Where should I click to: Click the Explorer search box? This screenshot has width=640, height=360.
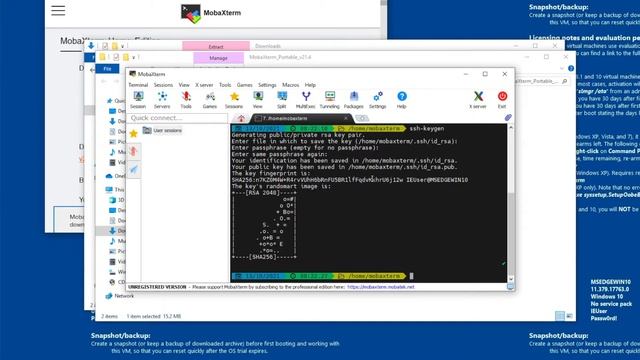click(541, 81)
